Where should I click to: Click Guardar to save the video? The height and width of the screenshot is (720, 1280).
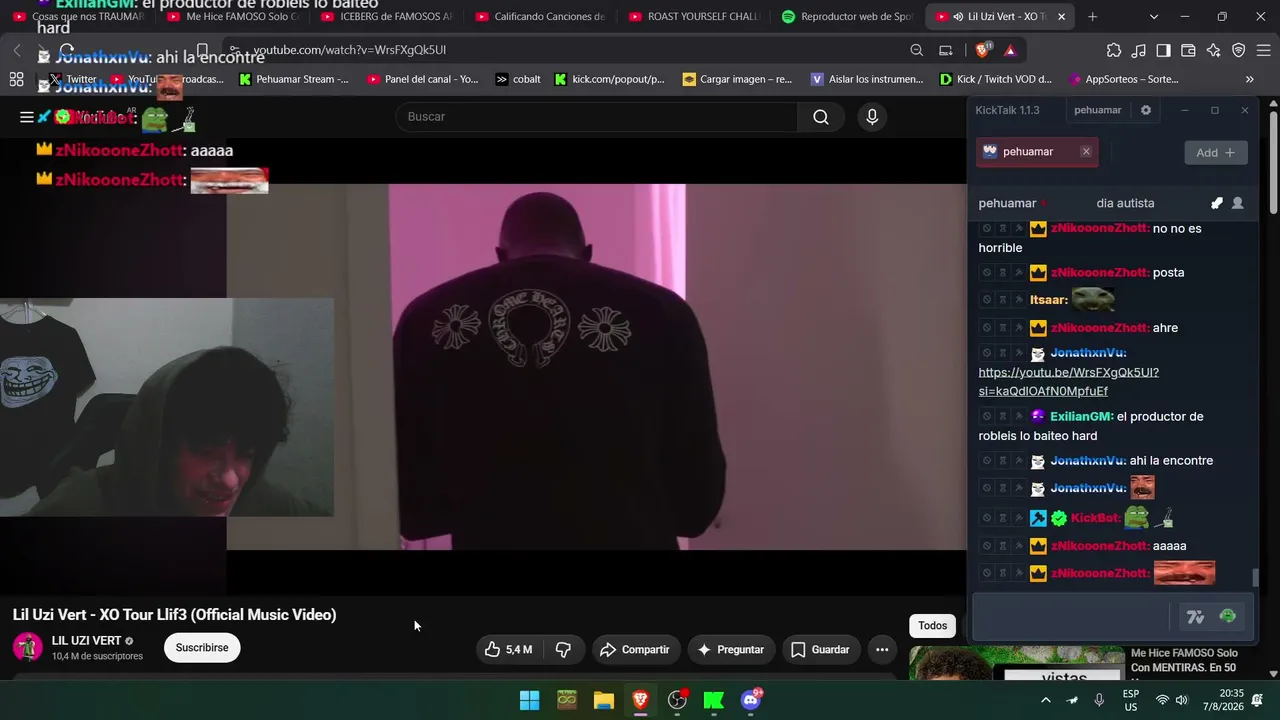tap(820, 650)
